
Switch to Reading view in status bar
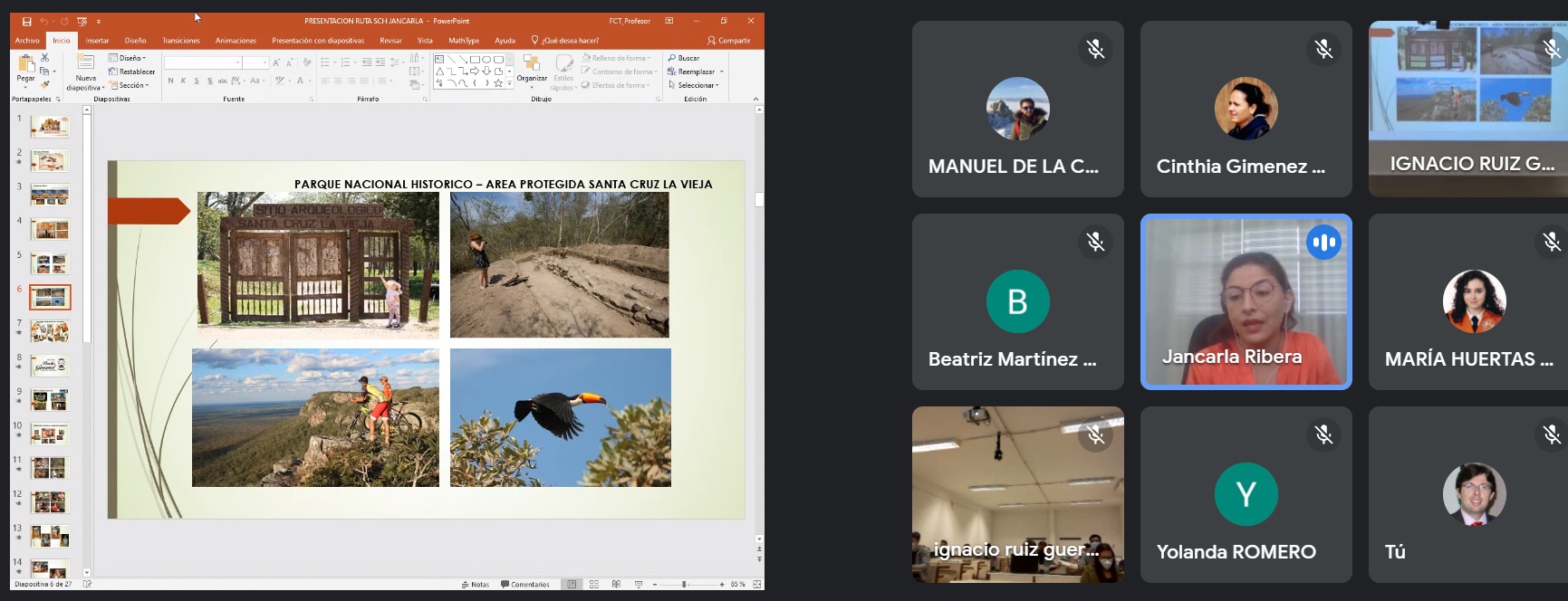click(616, 585)
